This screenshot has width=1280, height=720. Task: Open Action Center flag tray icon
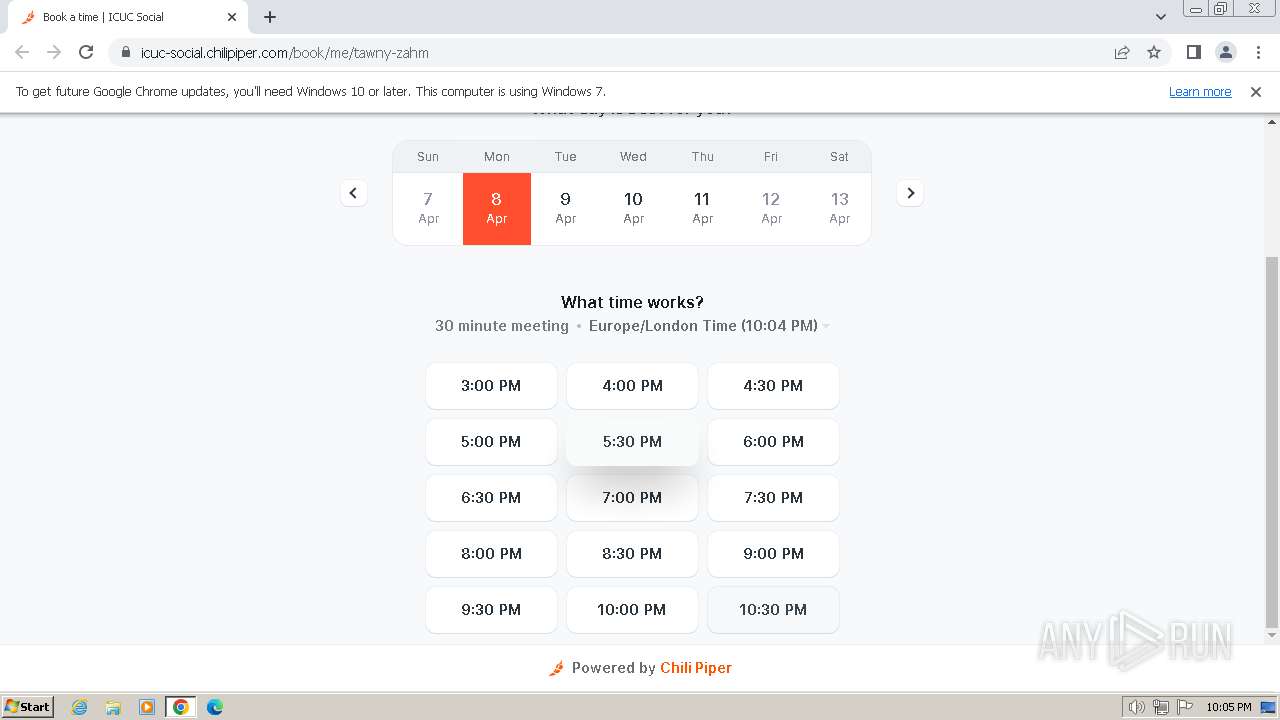click(1185, 707)
